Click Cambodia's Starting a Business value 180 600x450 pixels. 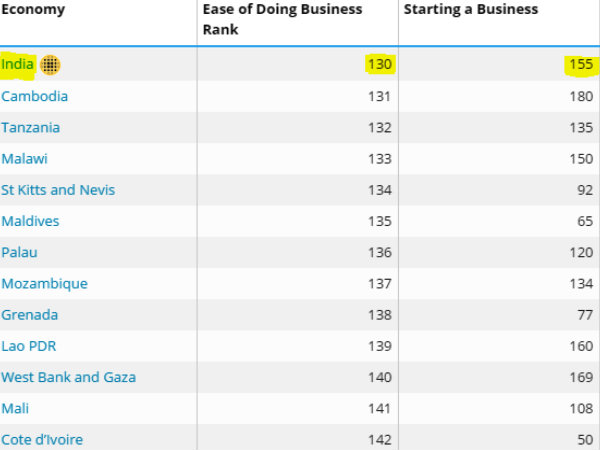click(581, 97)
